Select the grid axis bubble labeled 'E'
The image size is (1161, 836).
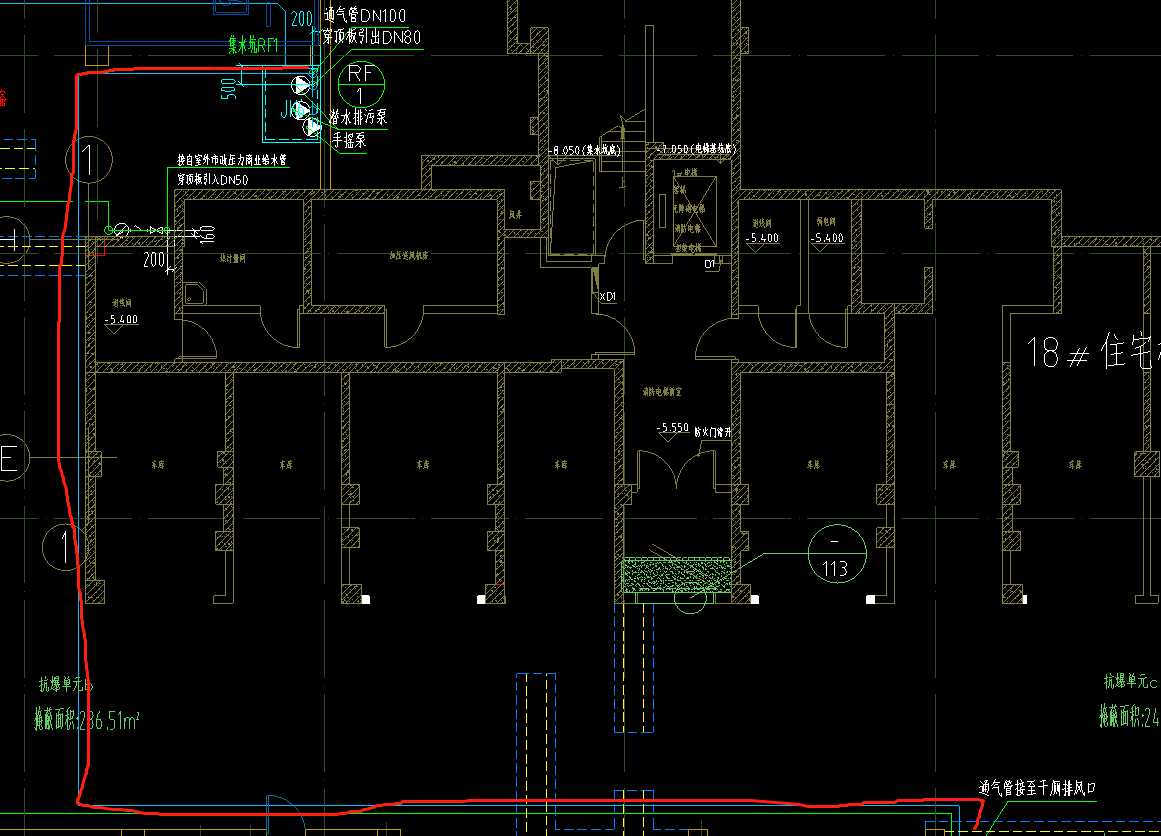9,459
